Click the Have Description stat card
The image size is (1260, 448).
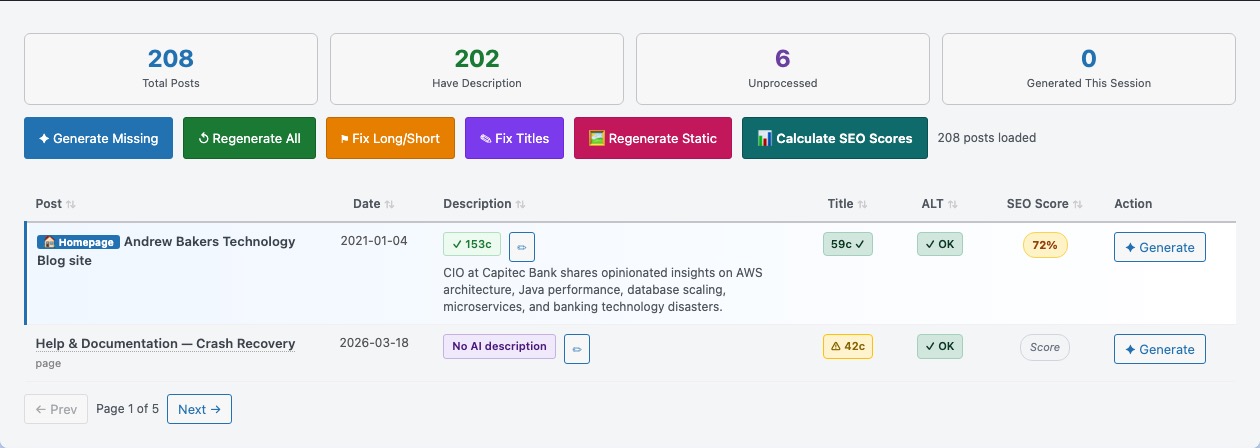point(477,69)
